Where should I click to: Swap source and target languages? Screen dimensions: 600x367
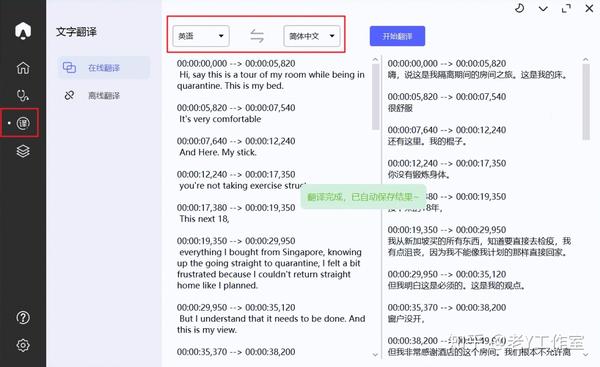pos(257,36)
